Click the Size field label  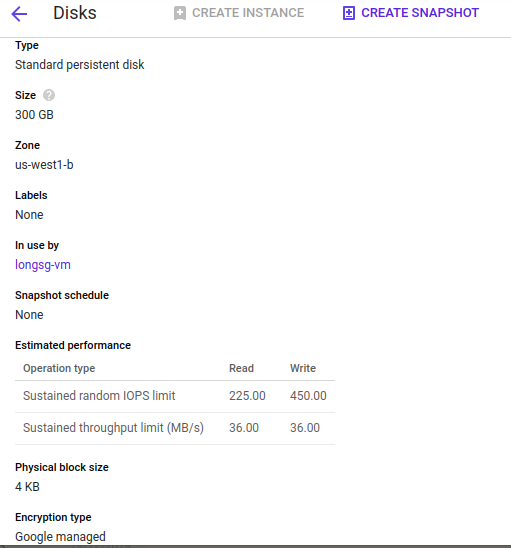25,95
